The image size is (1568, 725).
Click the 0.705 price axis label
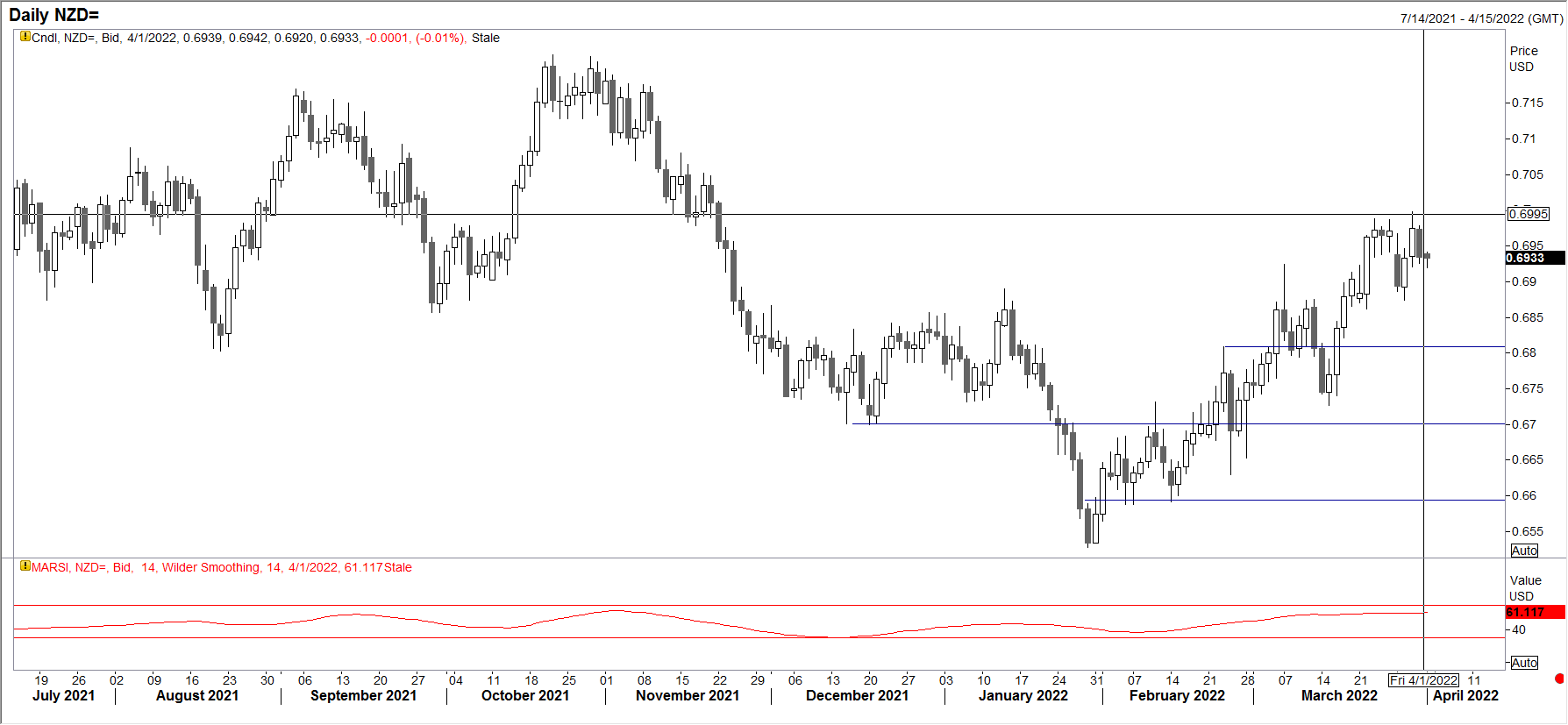[x=1528, y=174]
